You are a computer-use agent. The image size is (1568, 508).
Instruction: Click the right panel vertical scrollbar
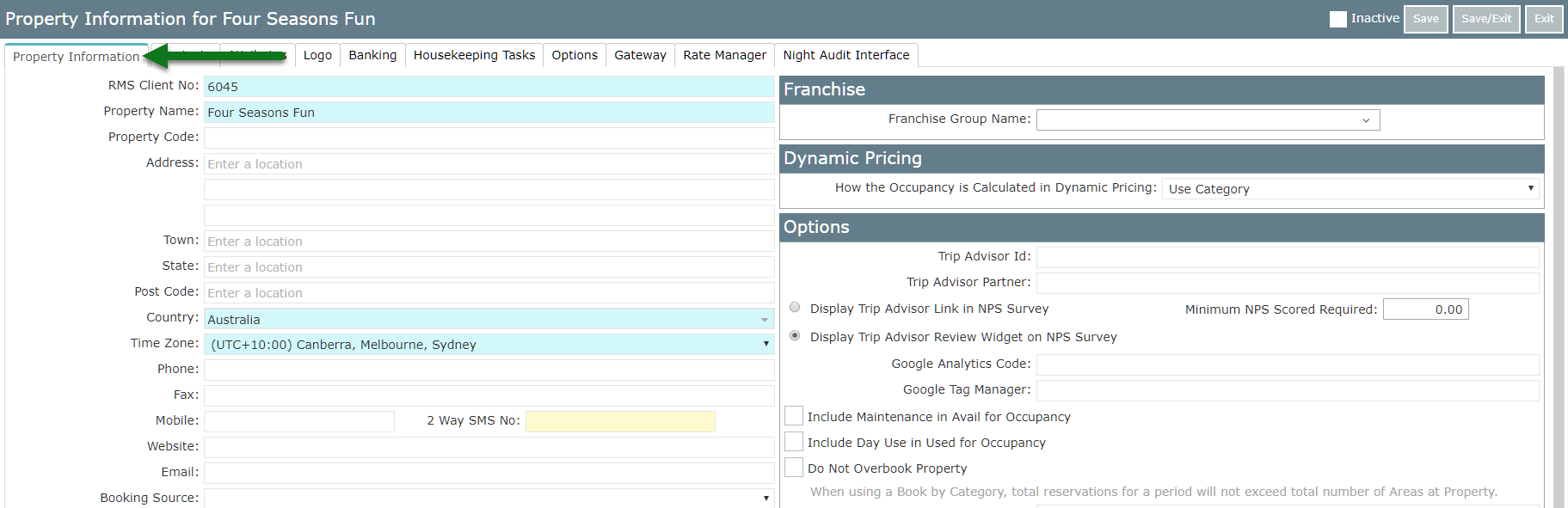point(1559,288)
